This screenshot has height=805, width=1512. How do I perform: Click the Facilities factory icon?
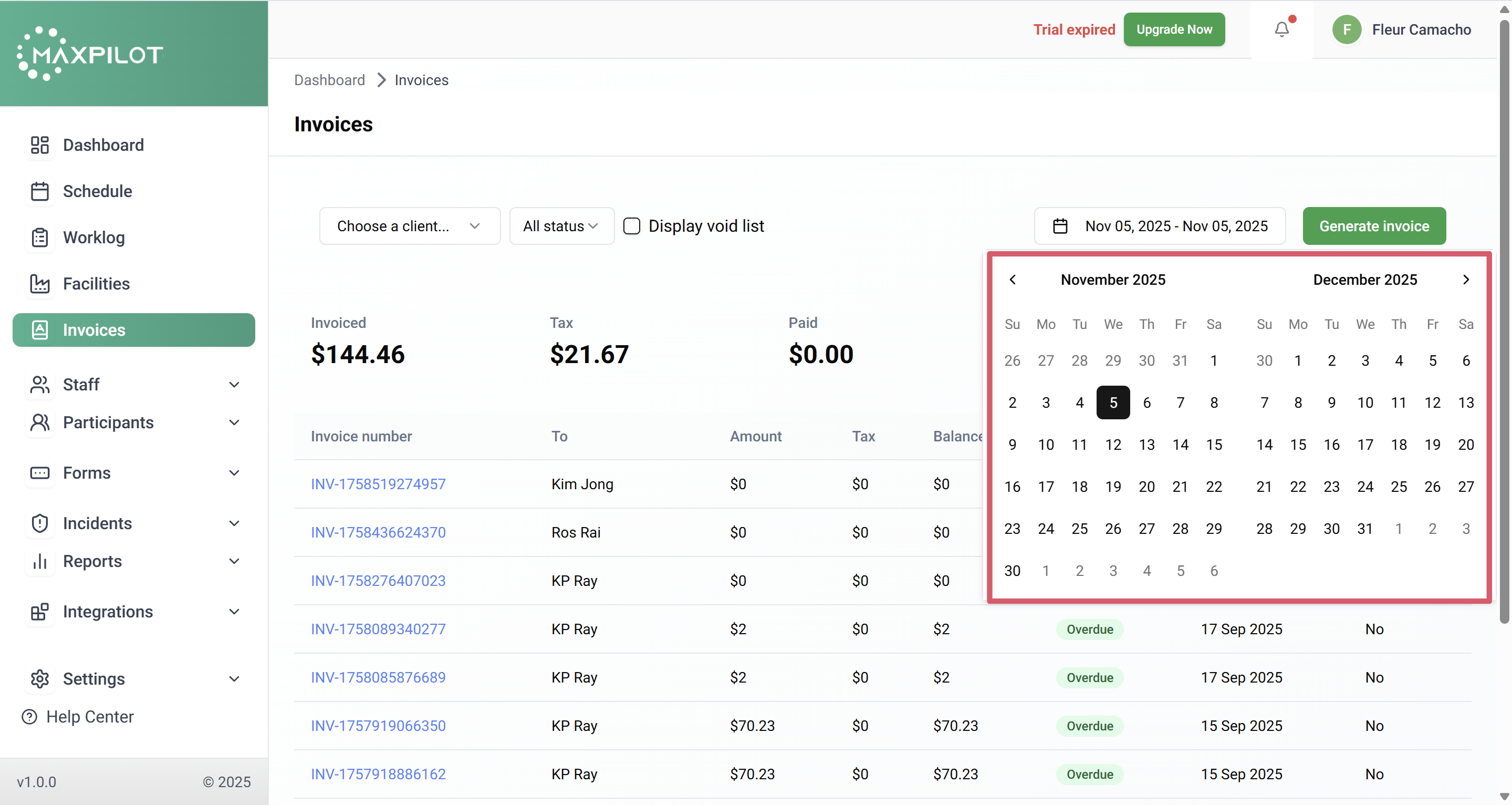tap(39, 284)
